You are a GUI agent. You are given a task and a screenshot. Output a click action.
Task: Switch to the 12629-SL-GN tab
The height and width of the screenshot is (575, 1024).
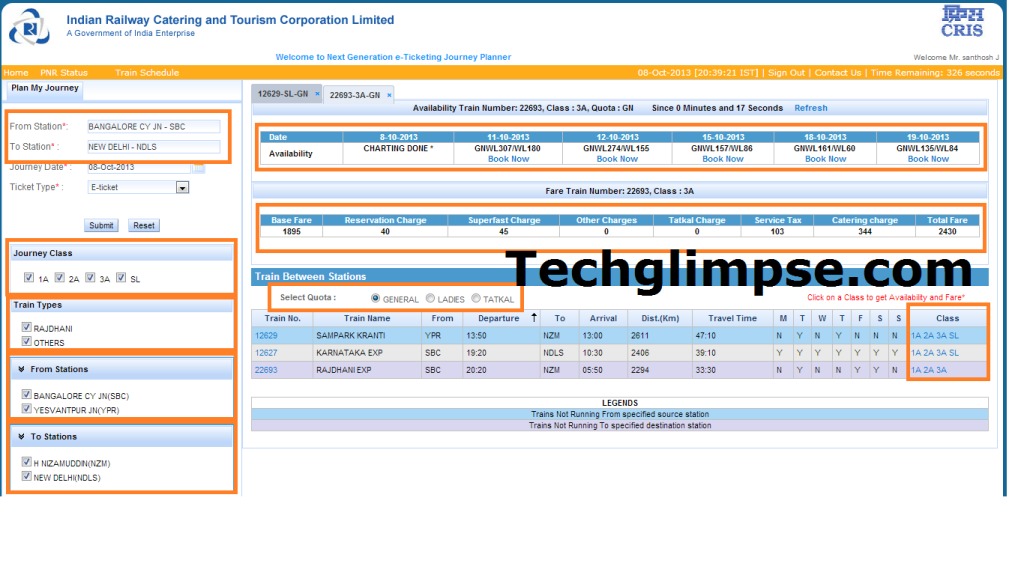[x=283, y=94]
